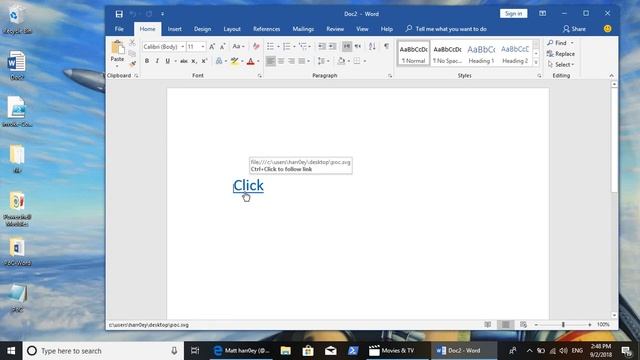Decrease font size with Shrink Font icon
The image size is (640, 360).
pyautogui.click(x=222, y=47)
